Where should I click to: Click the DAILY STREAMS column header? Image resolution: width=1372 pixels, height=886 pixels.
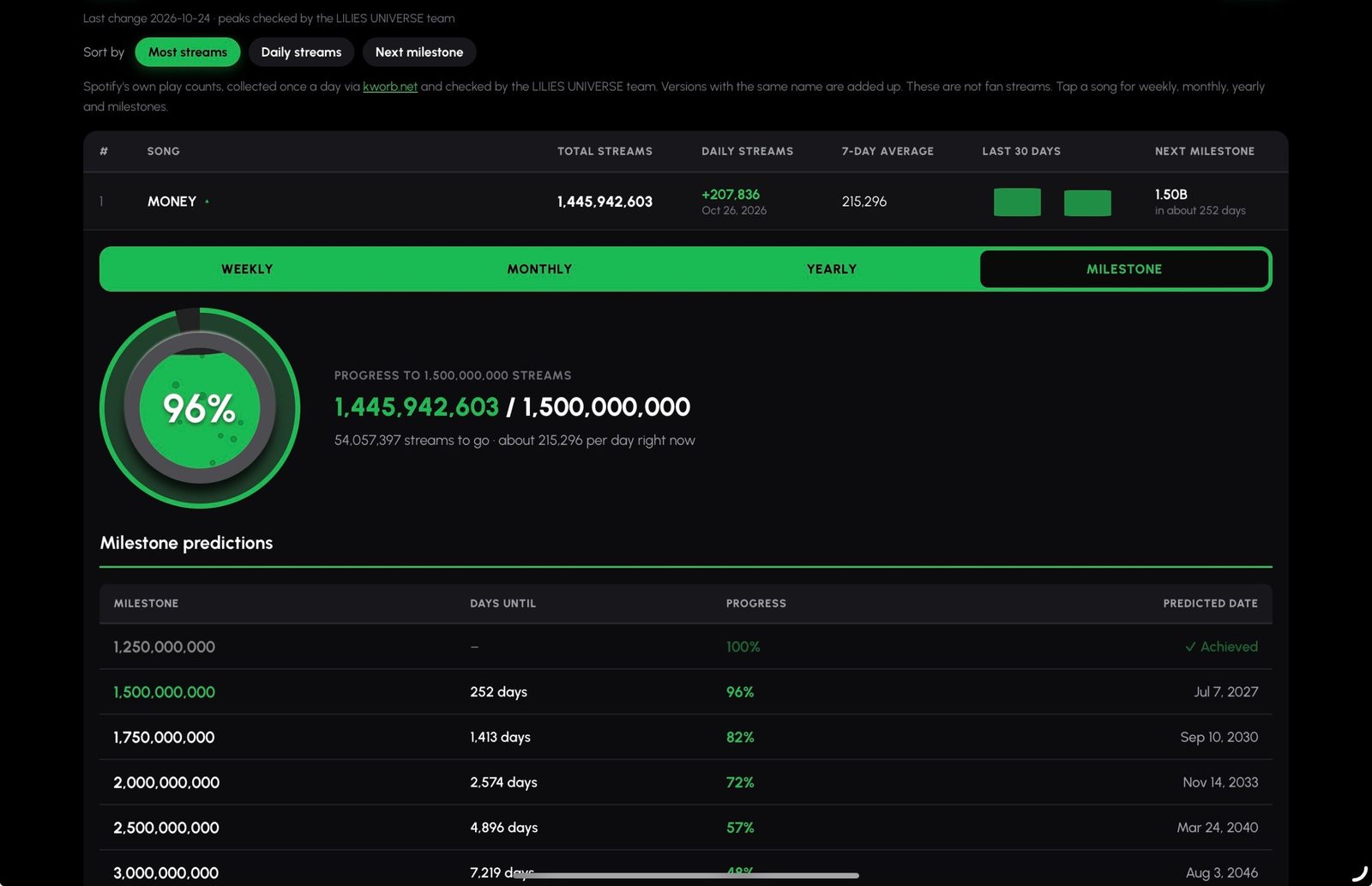(747, 151)
